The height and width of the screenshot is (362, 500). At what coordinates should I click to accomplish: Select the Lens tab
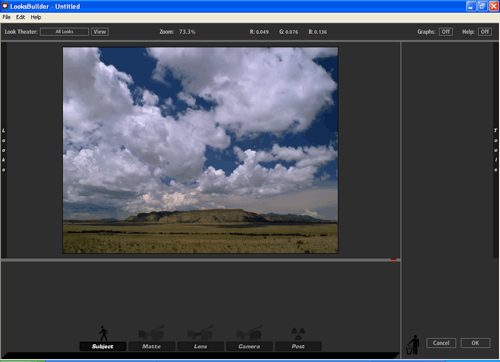(200, 346)
